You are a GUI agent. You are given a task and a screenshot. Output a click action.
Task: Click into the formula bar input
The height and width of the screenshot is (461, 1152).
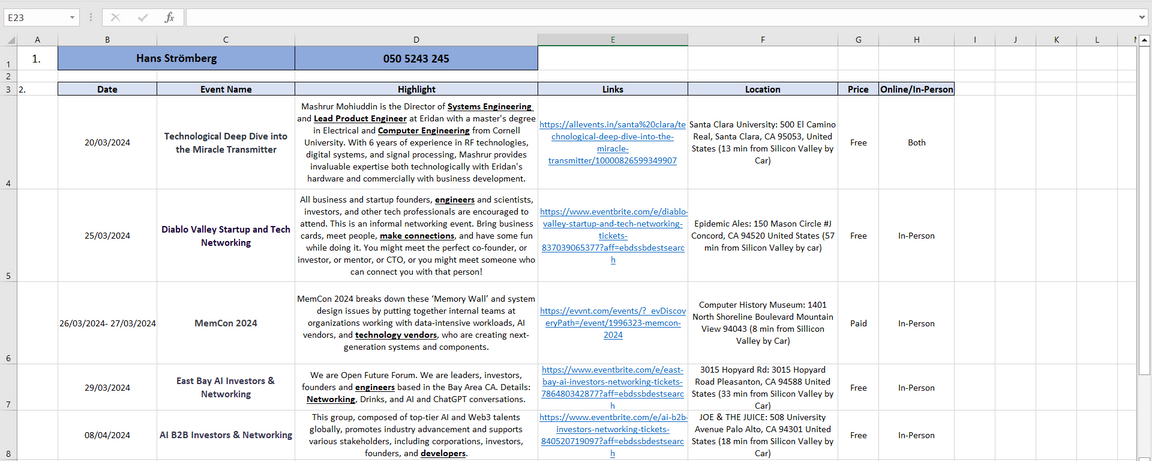[x=660, y=18]
